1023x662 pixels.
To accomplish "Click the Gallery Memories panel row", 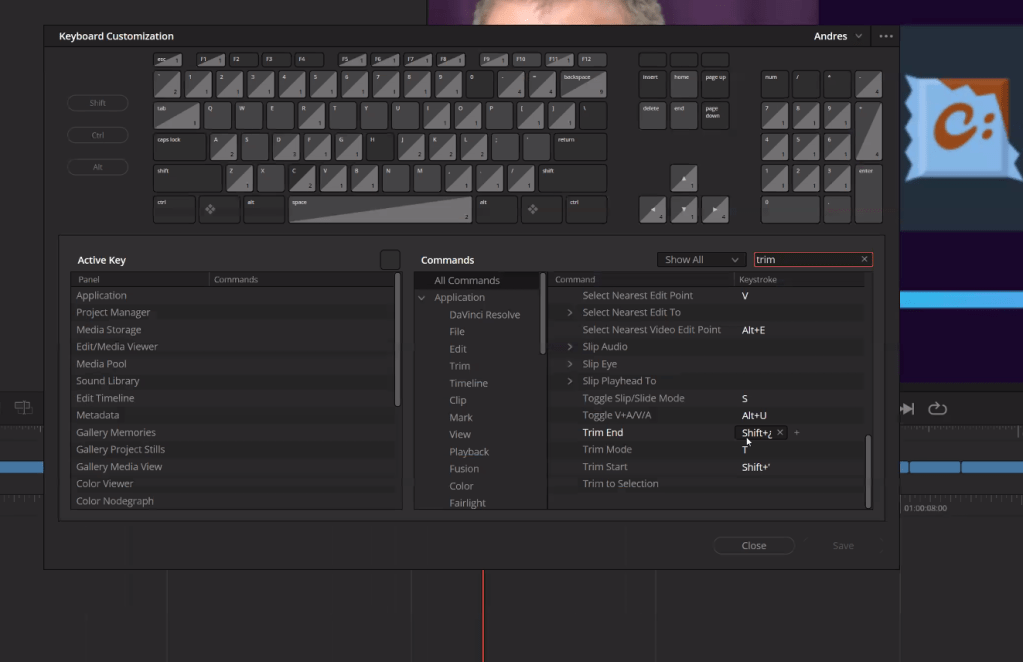I will point(233,432).
